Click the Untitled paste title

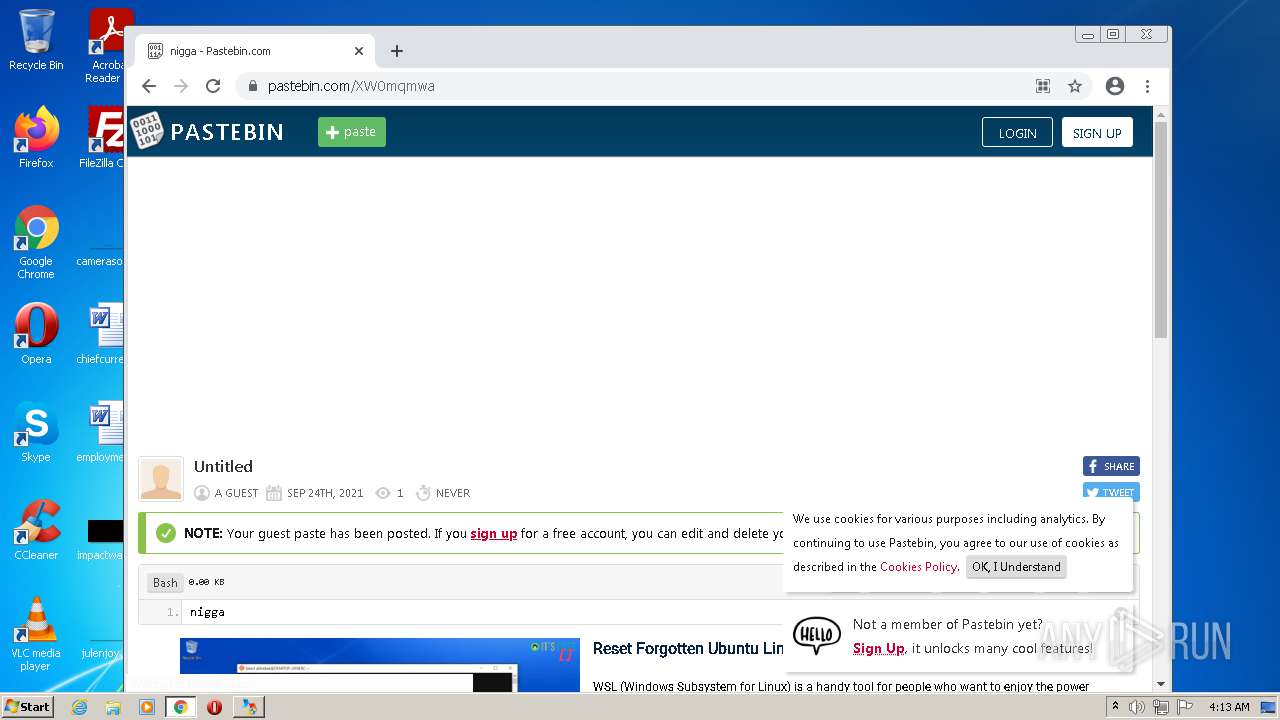[x=223, y=466]
